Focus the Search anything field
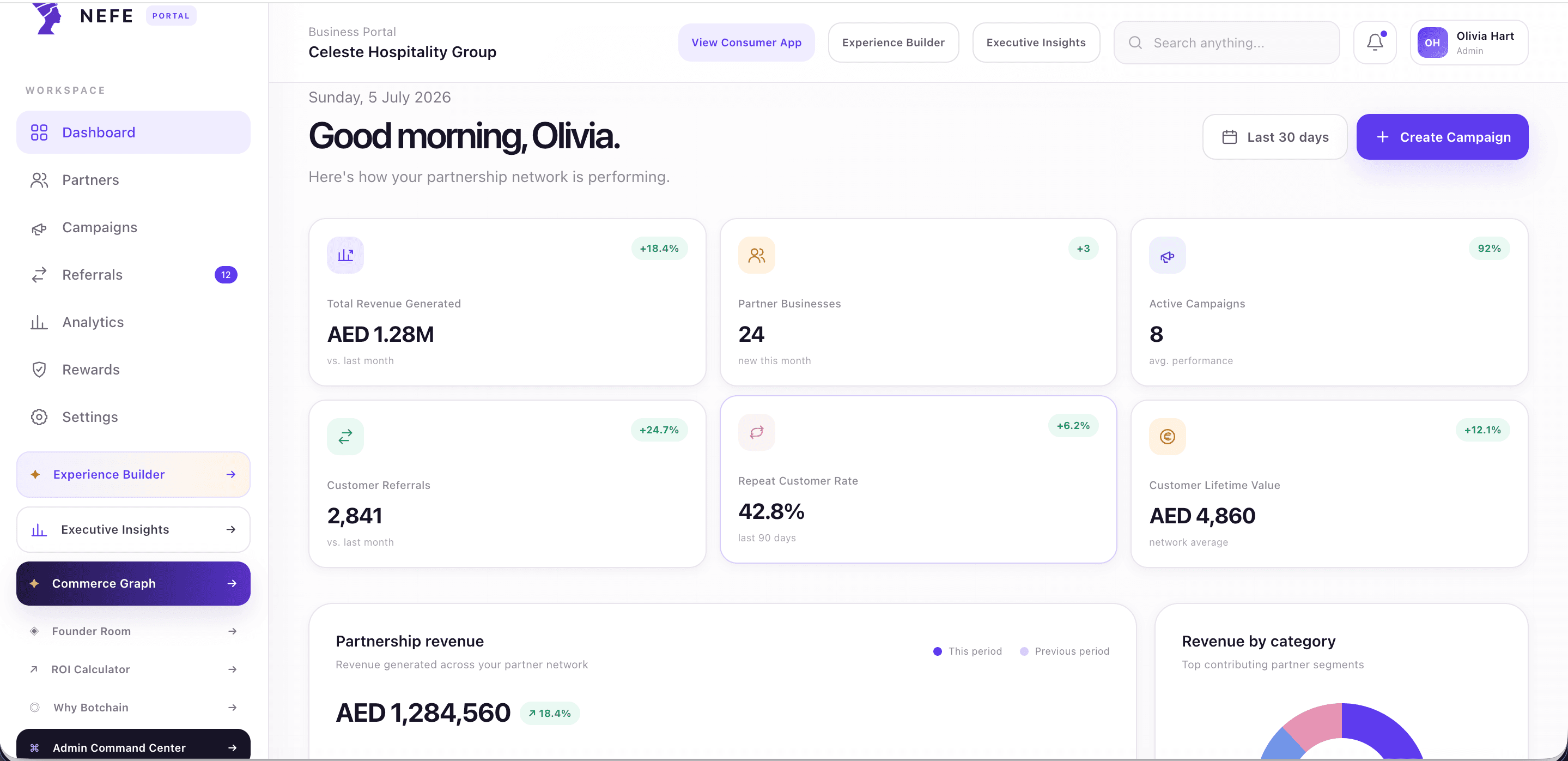 [1226, 43]
